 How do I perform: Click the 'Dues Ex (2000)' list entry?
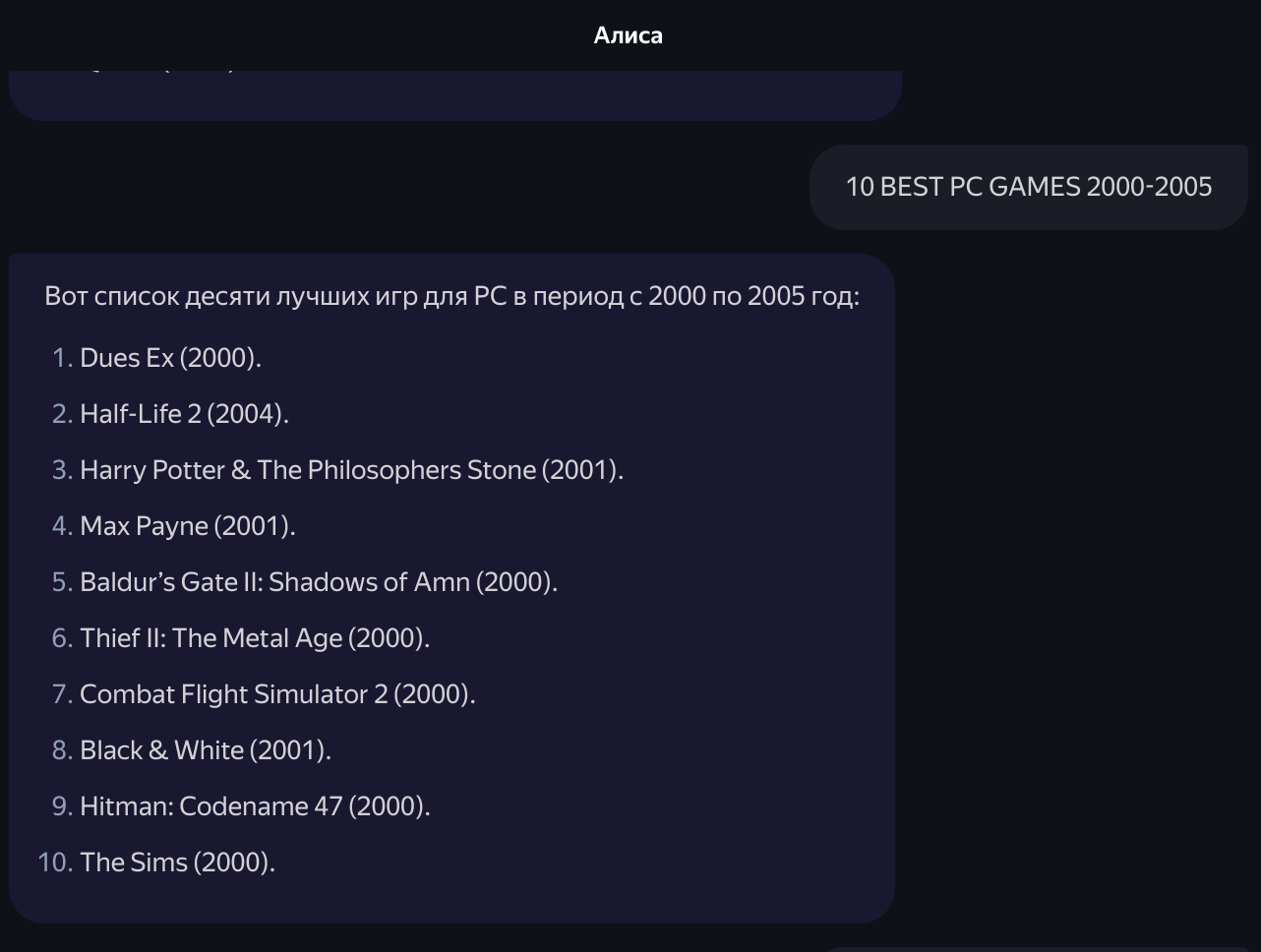coord(169,358)
